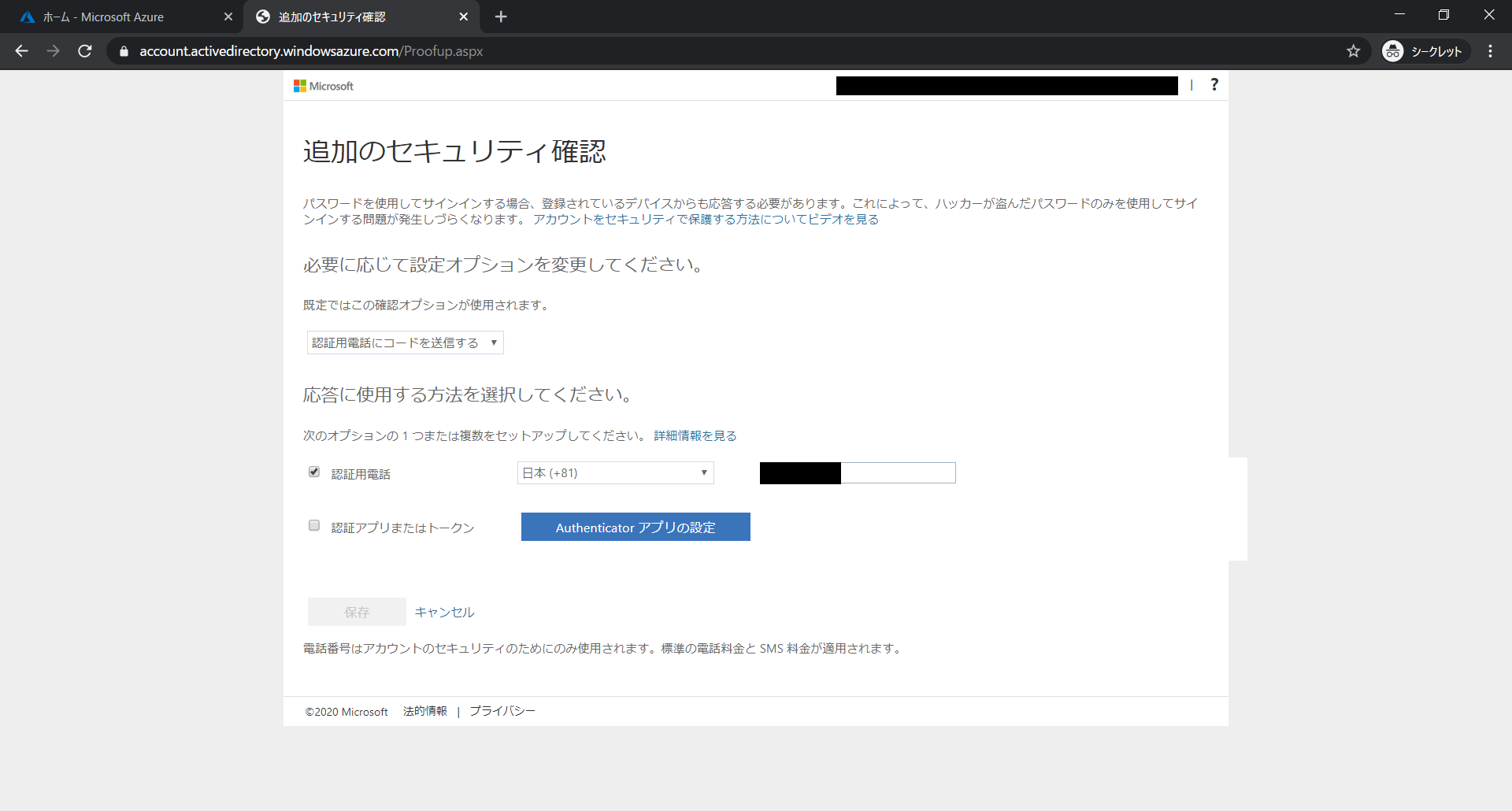Open the プライバシー footer link

click(x=502, y=711)
